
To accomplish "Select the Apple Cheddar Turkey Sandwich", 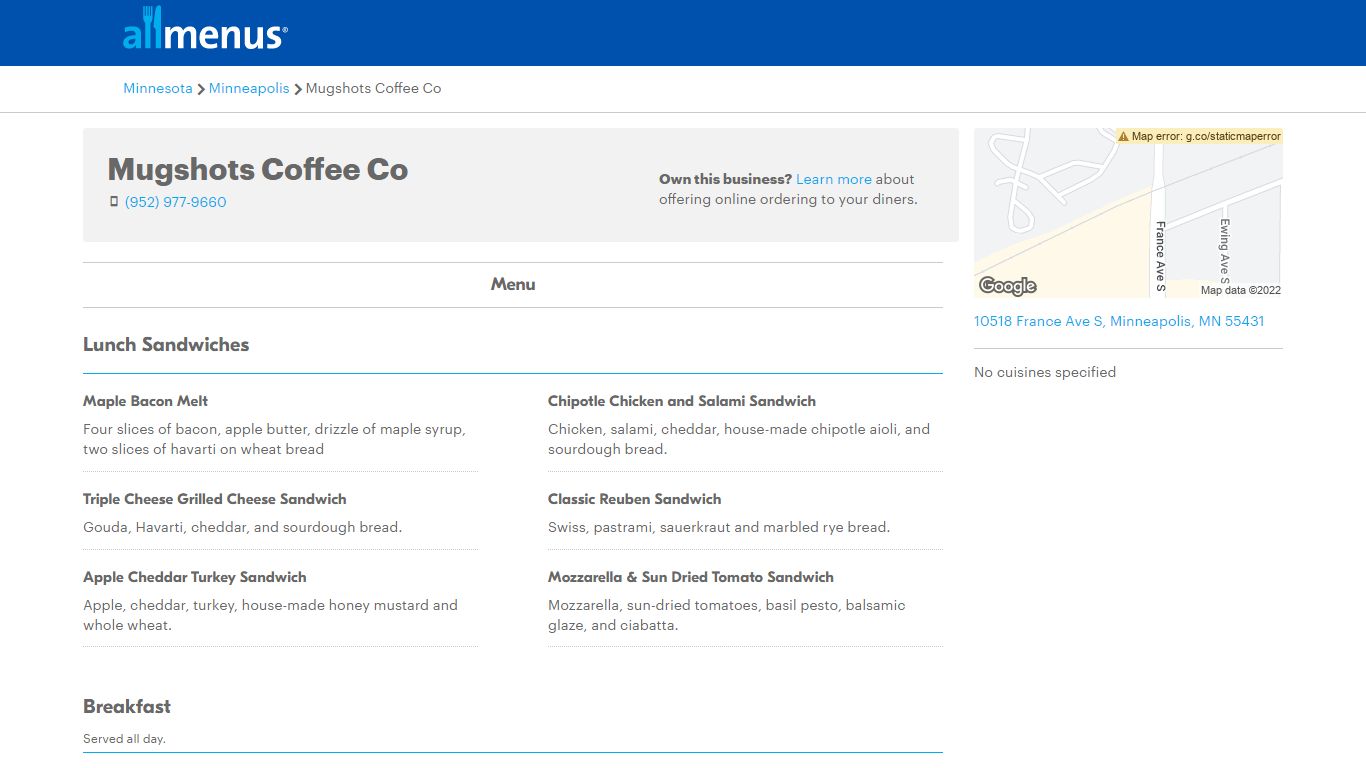I will 195,577.
